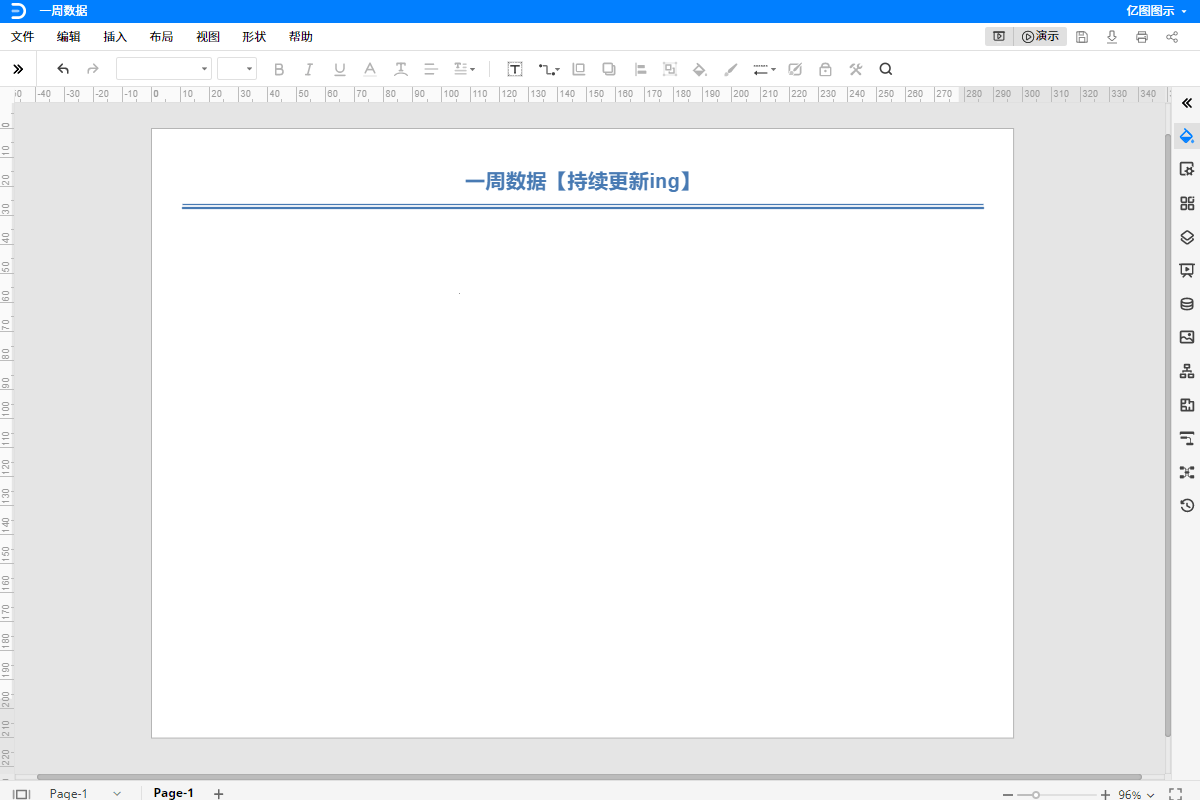Open the fill style panel in right sidebar
Image resolution: width=1200 pixels, height=800 pixels.
(1187, 136)
